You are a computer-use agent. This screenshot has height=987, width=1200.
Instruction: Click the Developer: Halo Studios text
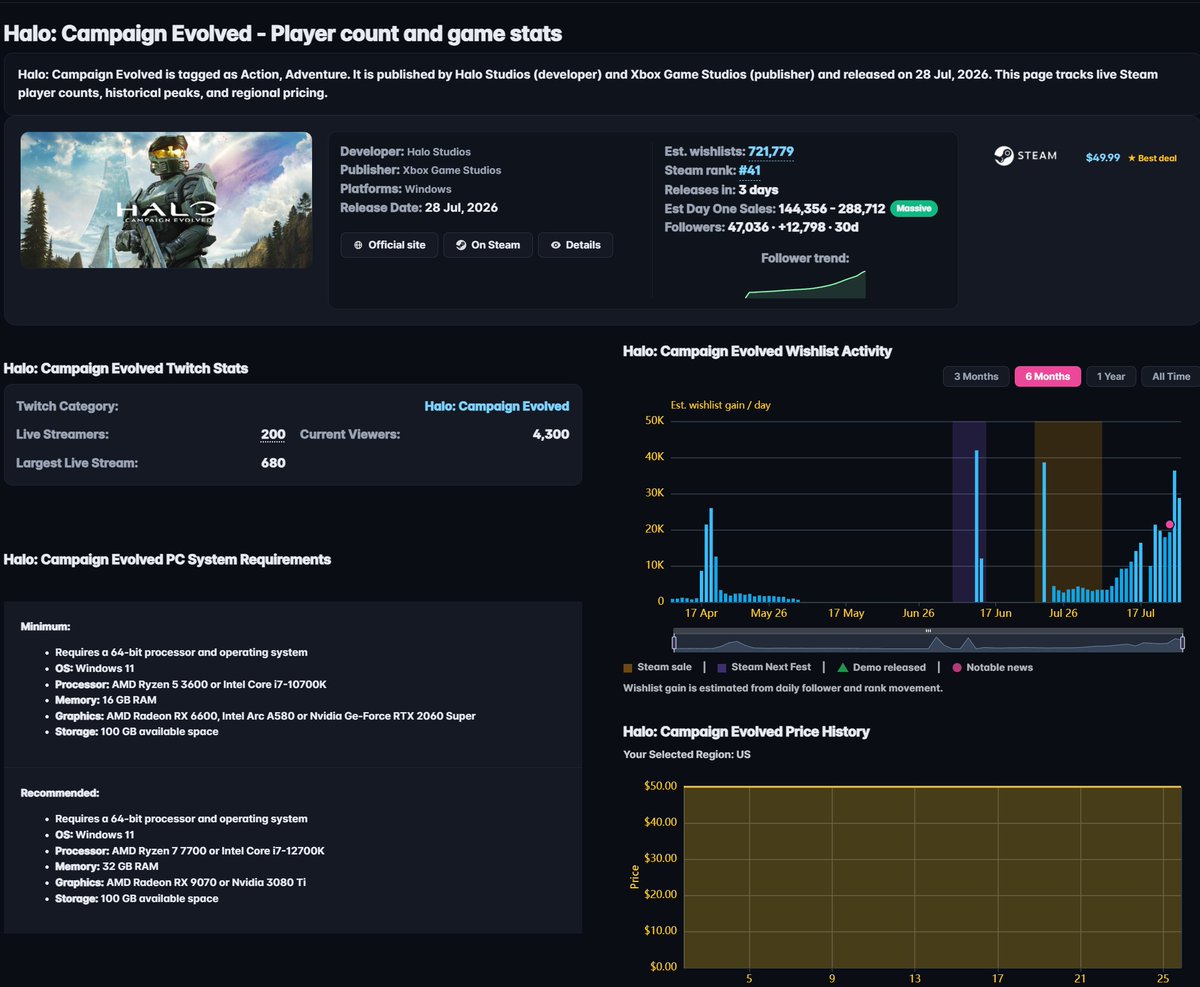coord(405,152)
